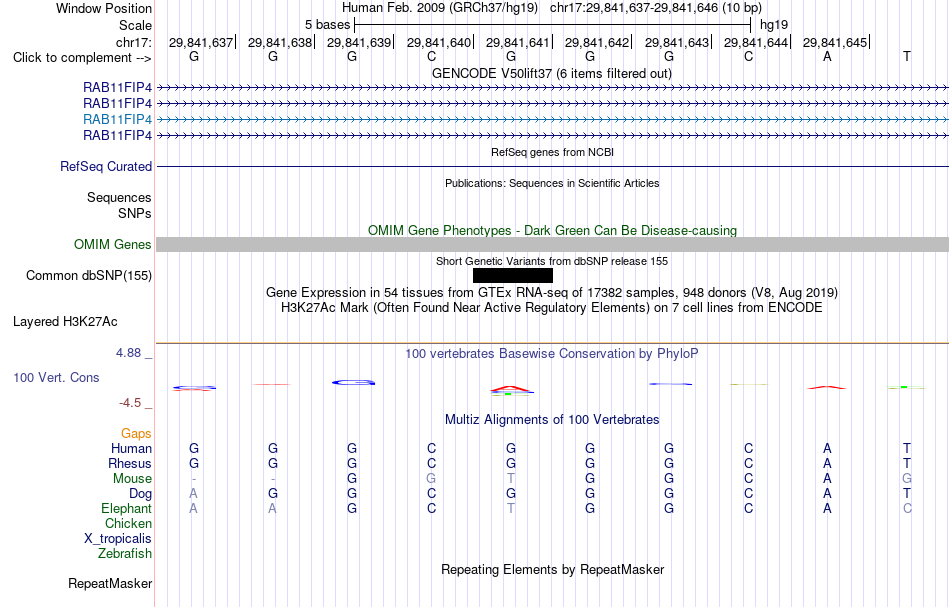
Task: Click the red PhyloP peak under 29,841,641
Action: pyautogui.click(x=511, y=389)
